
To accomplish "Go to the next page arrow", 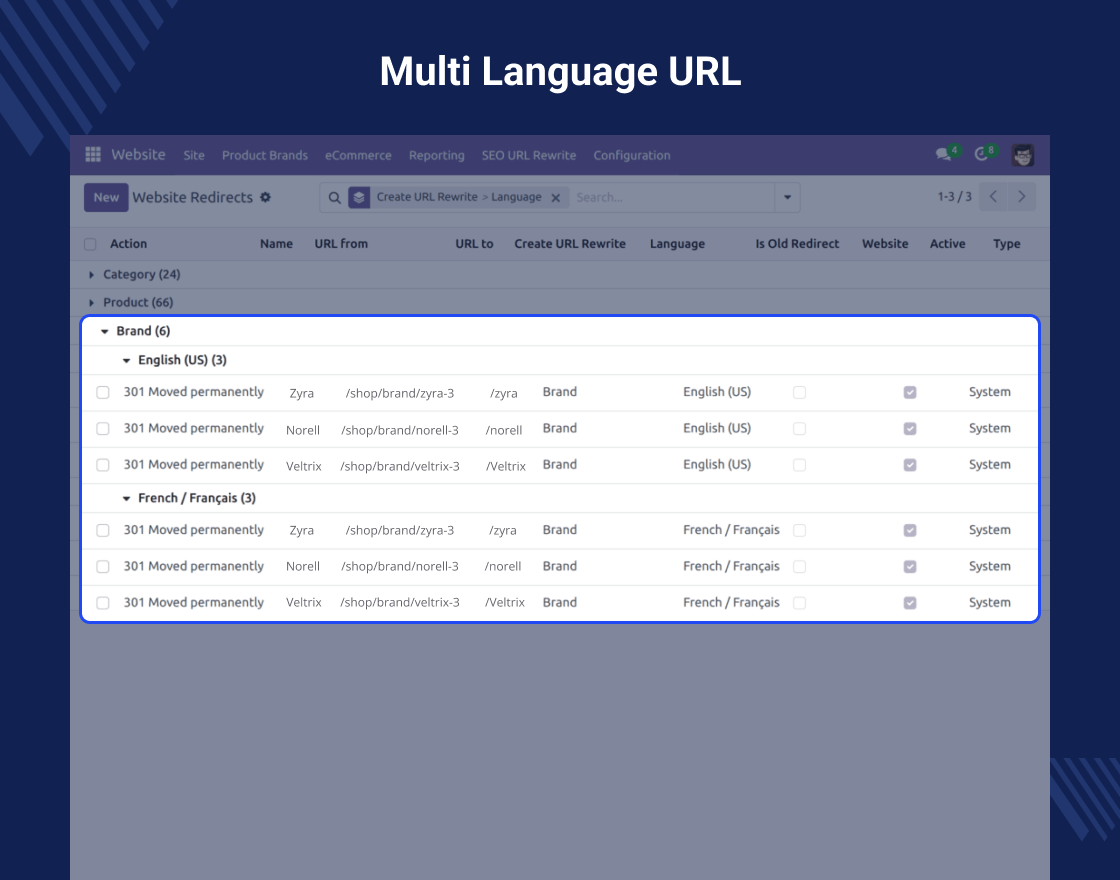I will (1021, 196).
